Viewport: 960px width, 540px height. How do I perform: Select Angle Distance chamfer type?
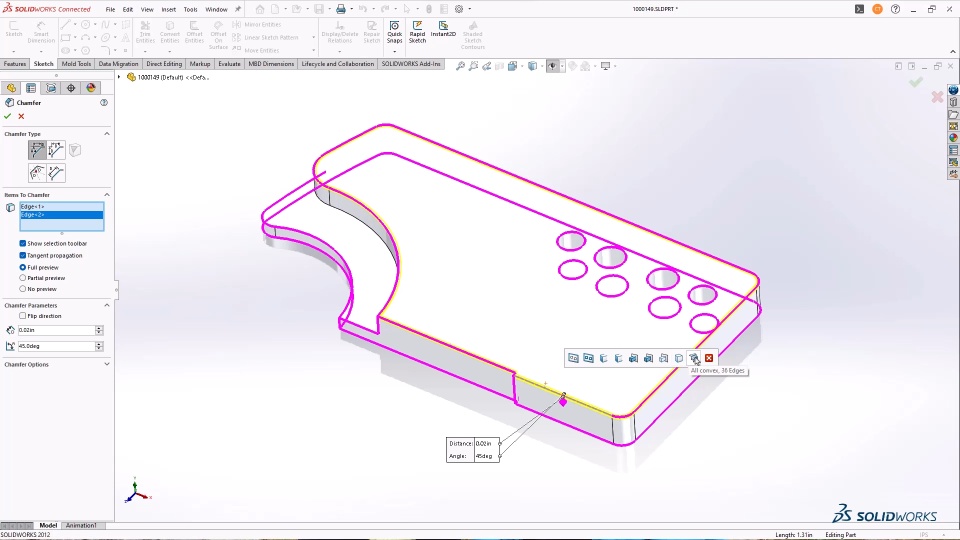[x=37, y=150]
